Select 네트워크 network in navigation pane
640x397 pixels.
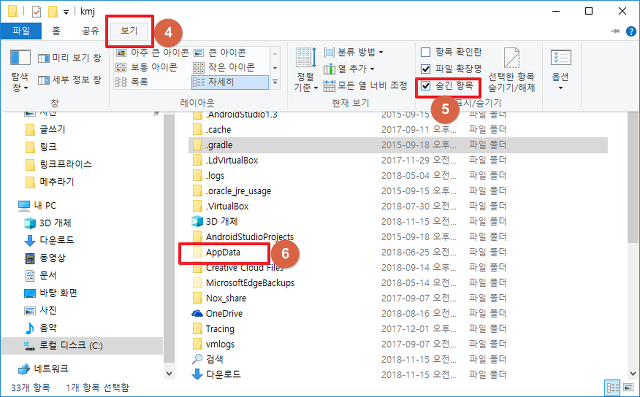[x=43, y=369]
